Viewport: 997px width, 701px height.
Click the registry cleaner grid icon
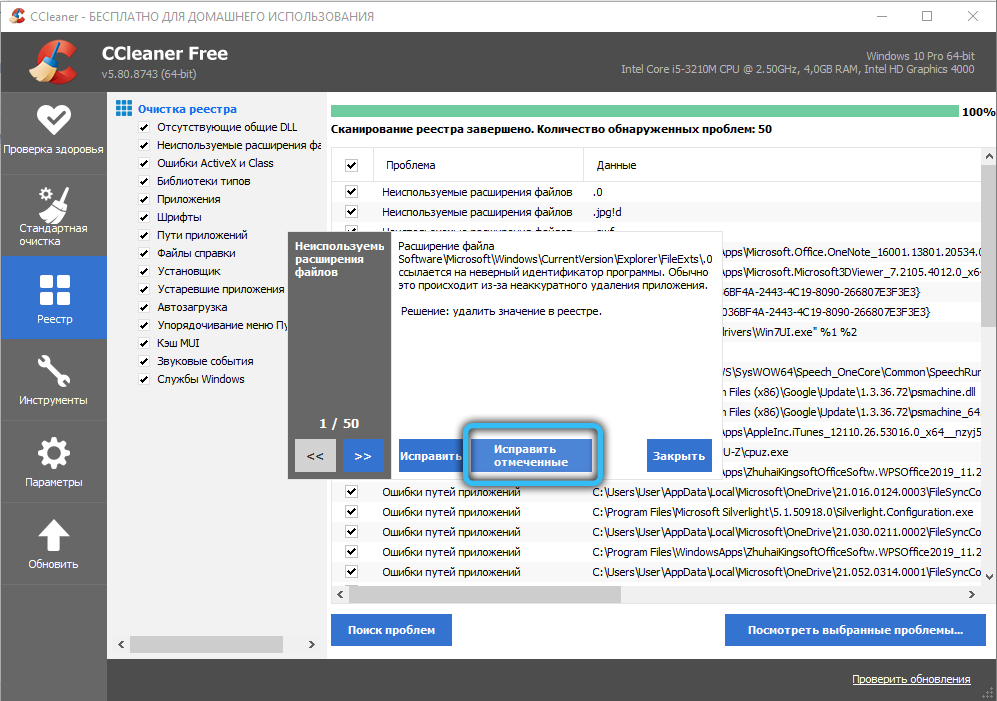(124, 108)
